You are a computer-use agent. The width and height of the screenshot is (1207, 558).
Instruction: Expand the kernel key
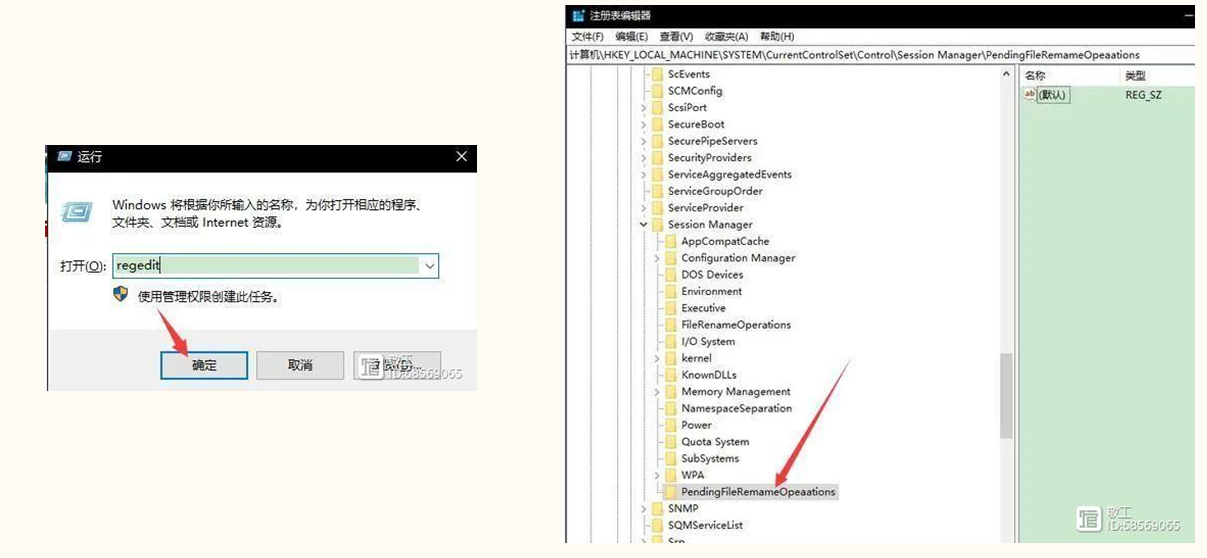658,358
